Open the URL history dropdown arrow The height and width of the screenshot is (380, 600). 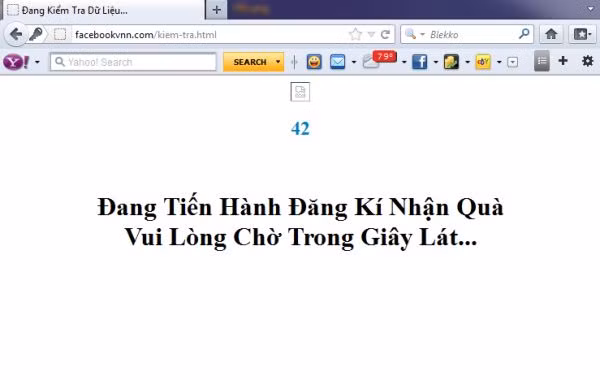371,35
